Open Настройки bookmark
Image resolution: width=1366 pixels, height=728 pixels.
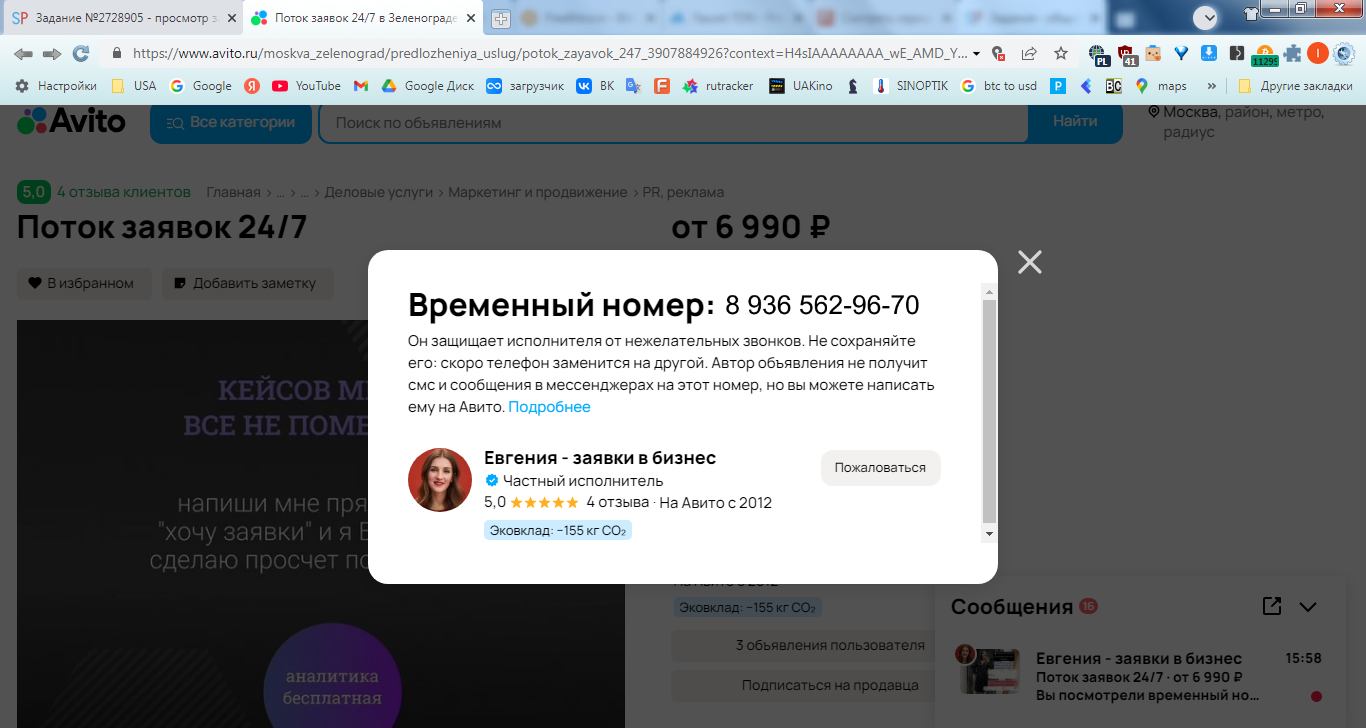[56, 86]
